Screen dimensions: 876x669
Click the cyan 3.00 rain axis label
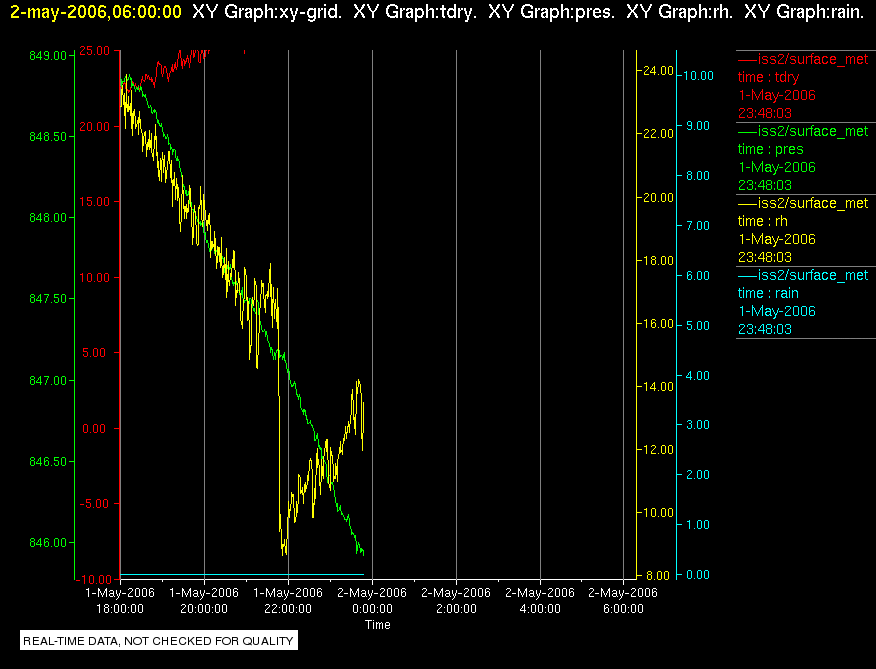point(697,425)
